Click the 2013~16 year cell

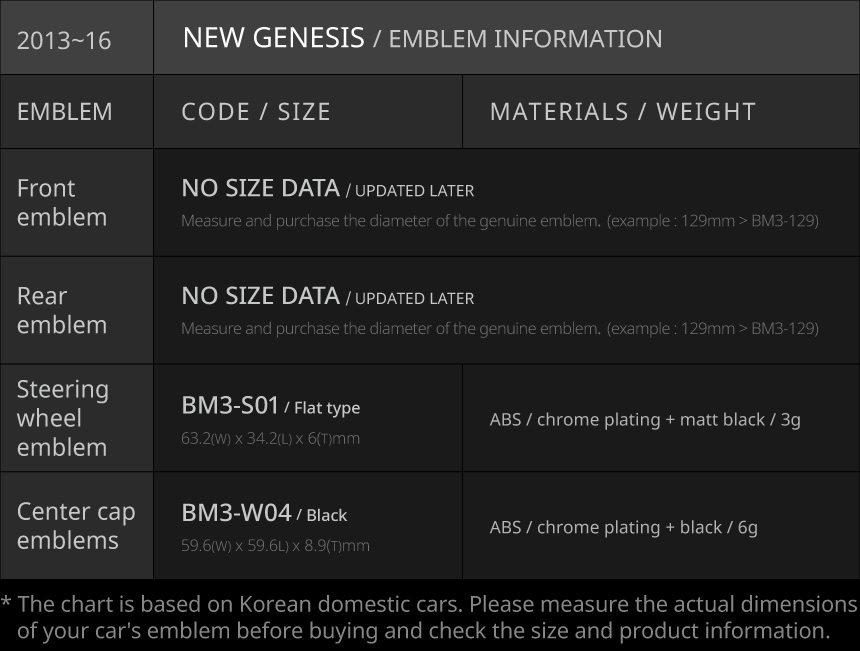tap(64, 40)
